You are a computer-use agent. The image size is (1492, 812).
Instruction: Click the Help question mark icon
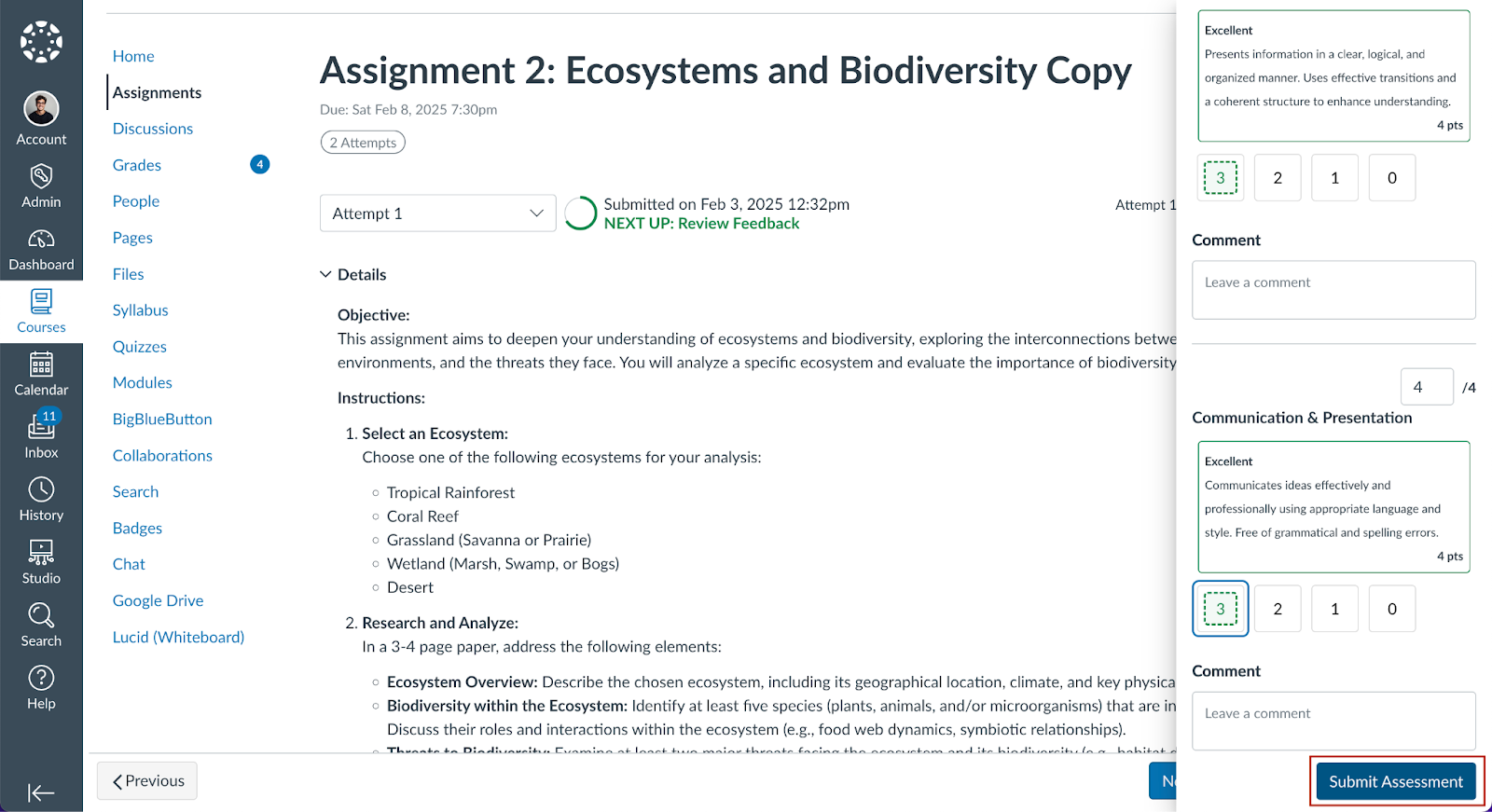41,678
